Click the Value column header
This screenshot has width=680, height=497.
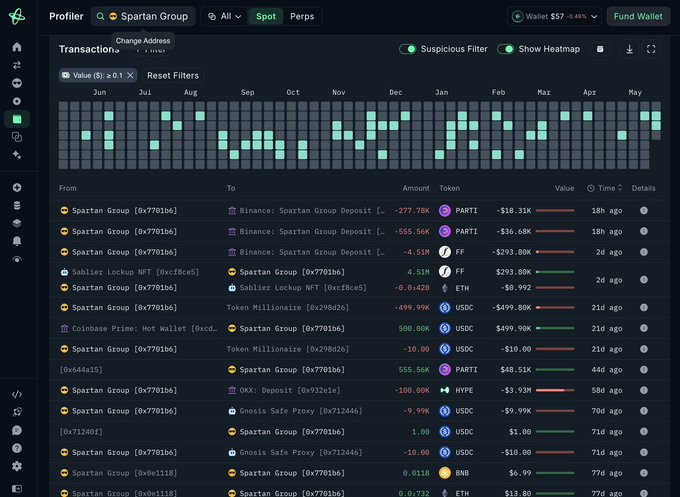(564, 188)
